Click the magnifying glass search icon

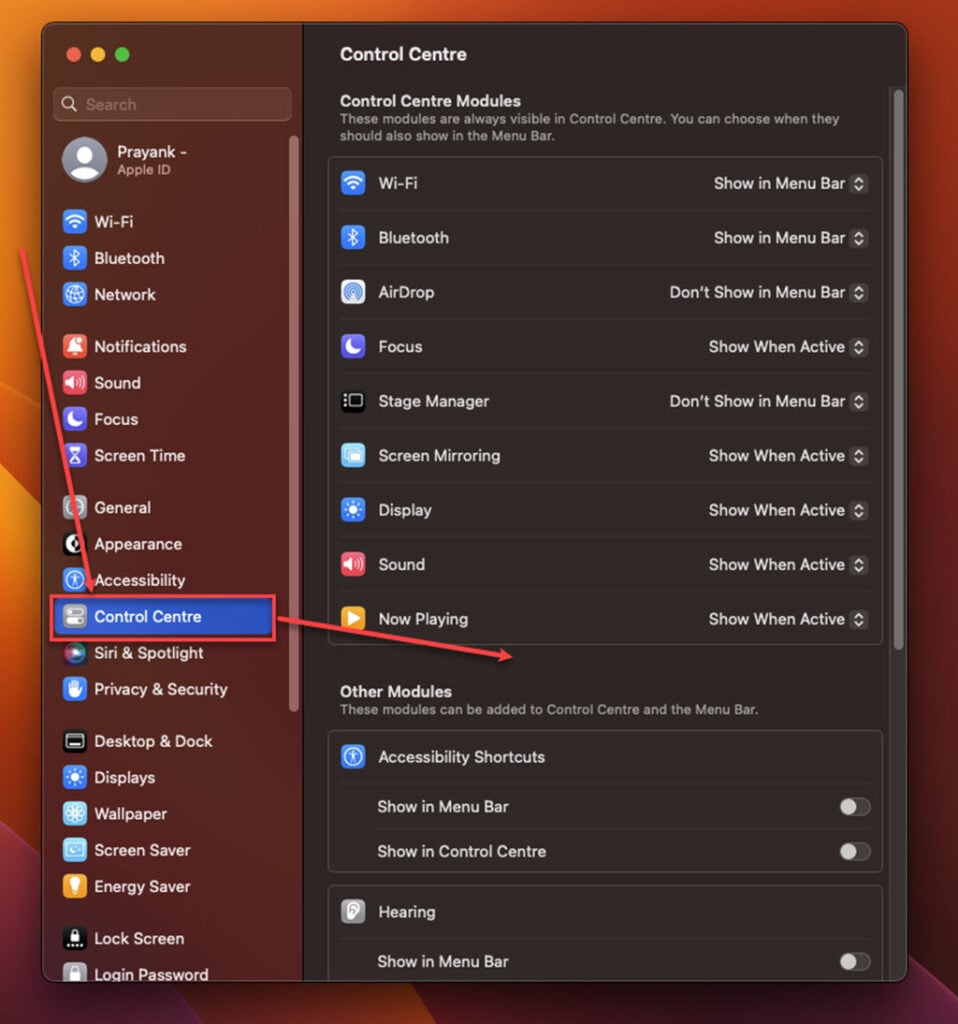(69, 104)
